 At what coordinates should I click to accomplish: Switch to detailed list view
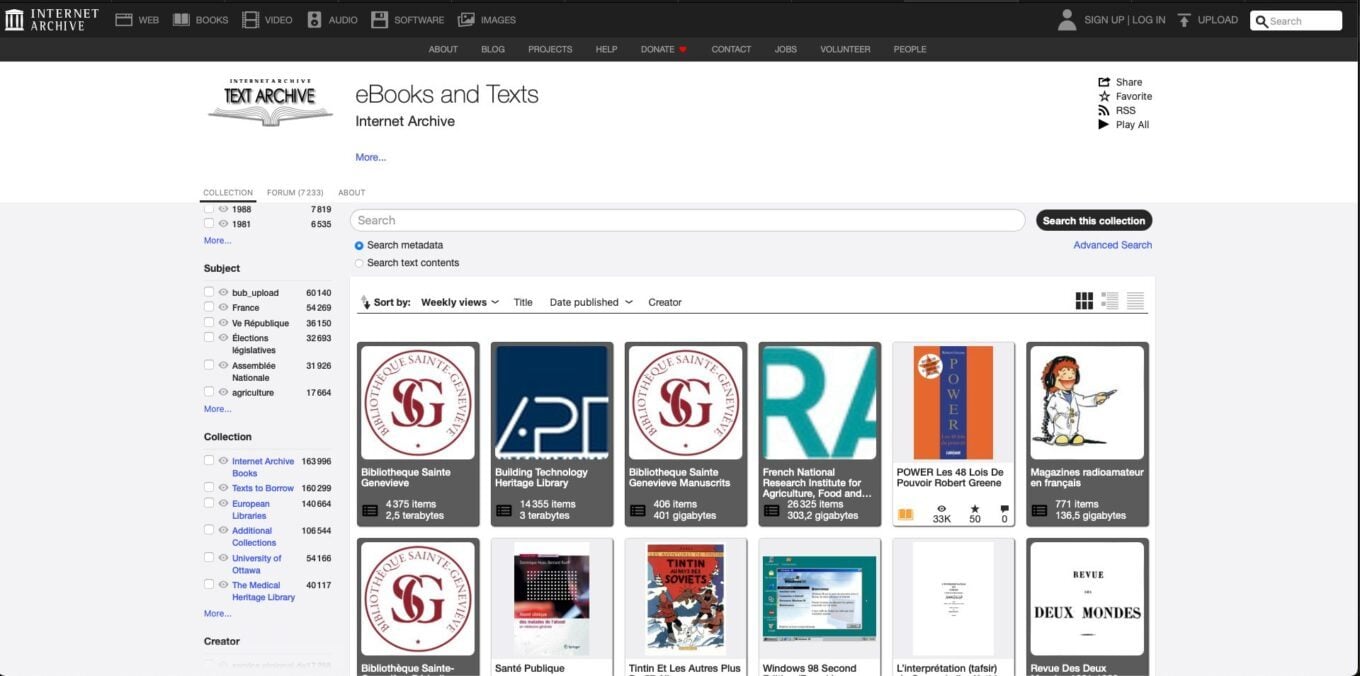pos(1110,301)
